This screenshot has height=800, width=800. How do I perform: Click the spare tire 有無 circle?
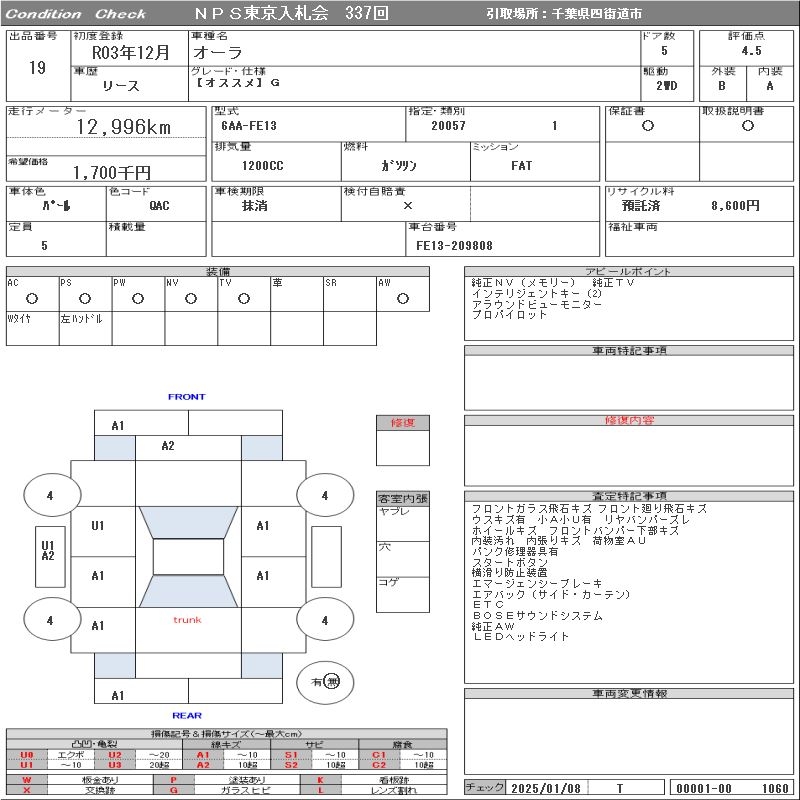325,682
